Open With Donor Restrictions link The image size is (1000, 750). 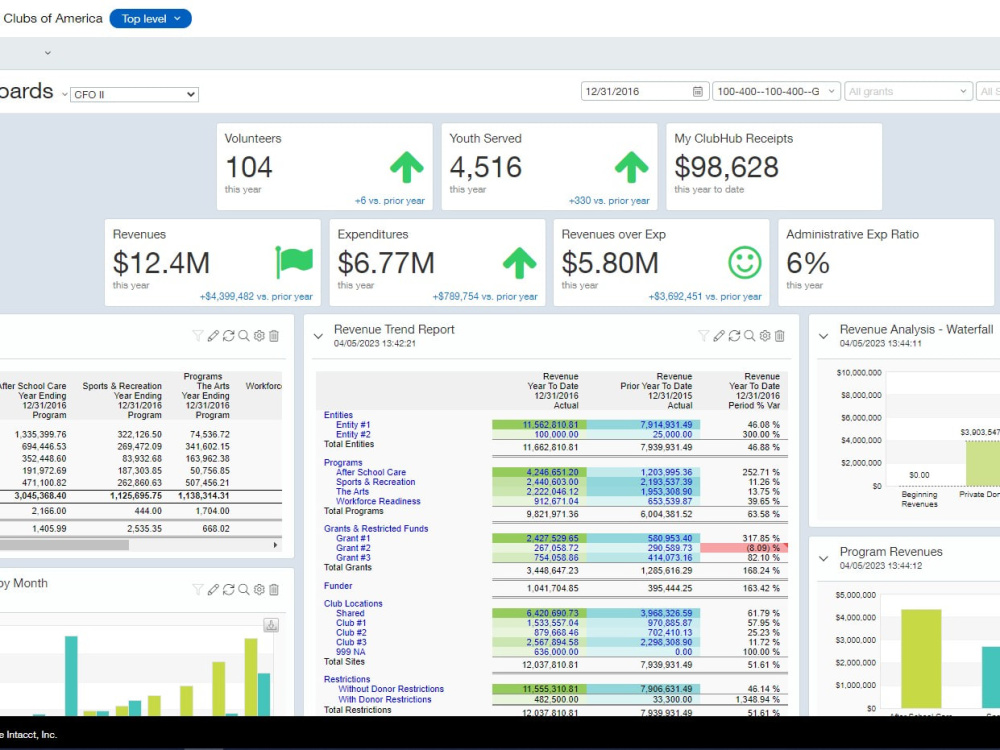pos(385,700)
